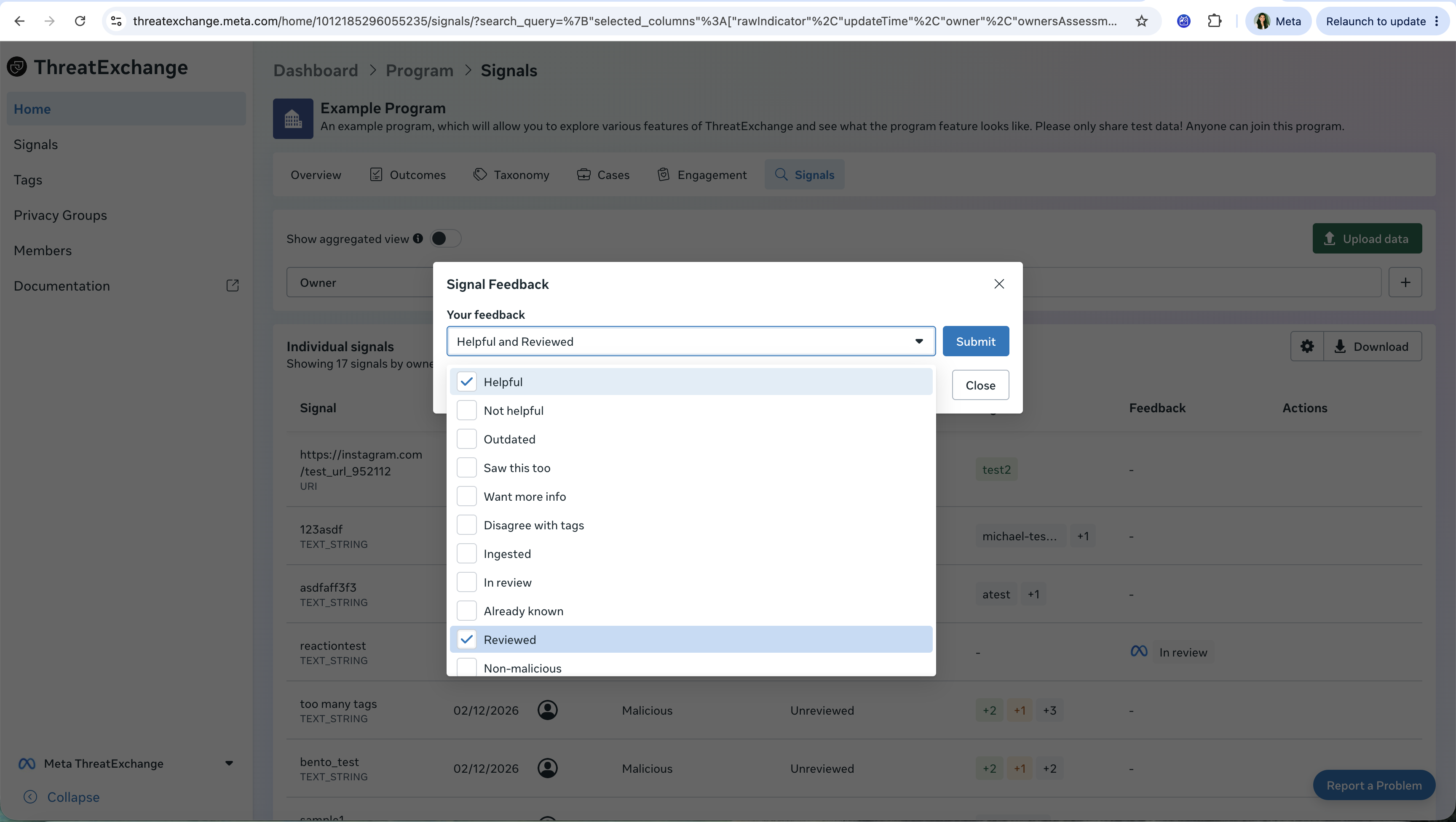The width and height of the screenshot is (1456, 822).
Task: Open Documentation external link icon
Action: click(232, 286)
